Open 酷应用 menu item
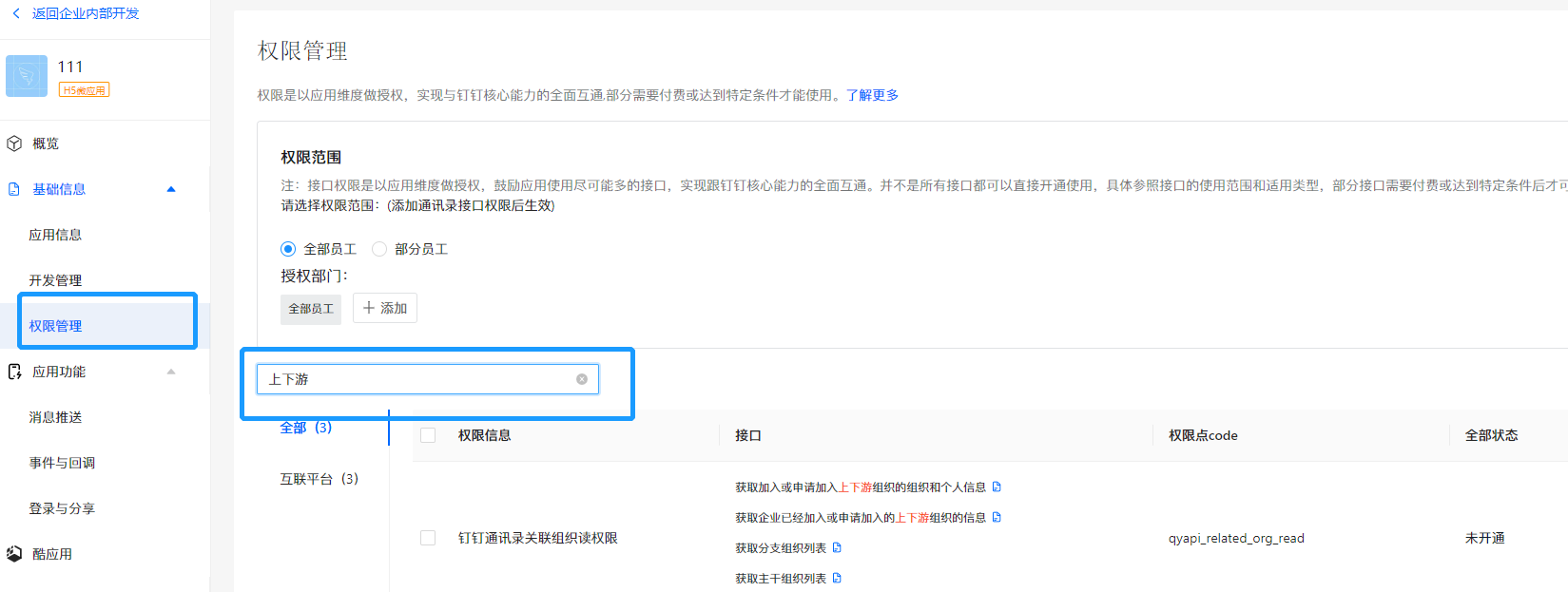The image size is (1568, 592). (x=52, y=554)
